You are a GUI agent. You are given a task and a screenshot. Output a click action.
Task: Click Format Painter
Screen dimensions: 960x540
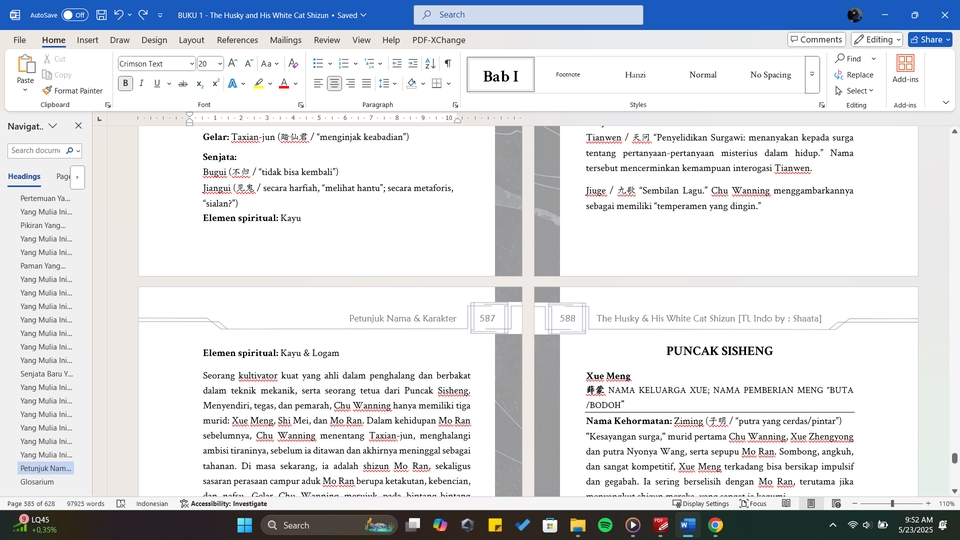click(72, 91)
